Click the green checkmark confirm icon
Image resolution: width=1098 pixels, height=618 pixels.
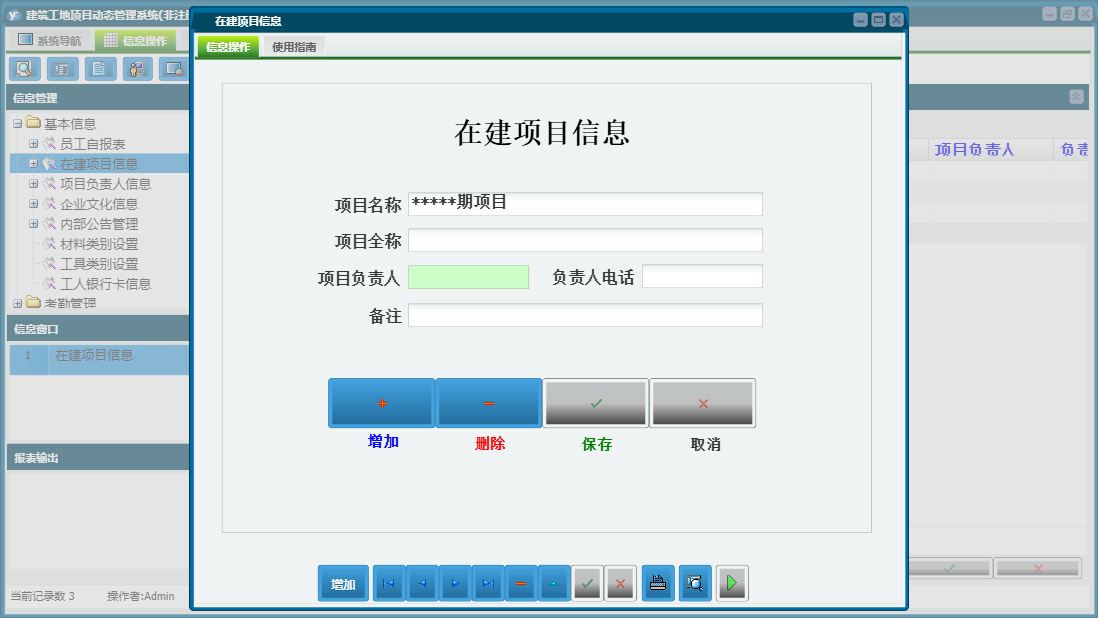pos(587,583)
